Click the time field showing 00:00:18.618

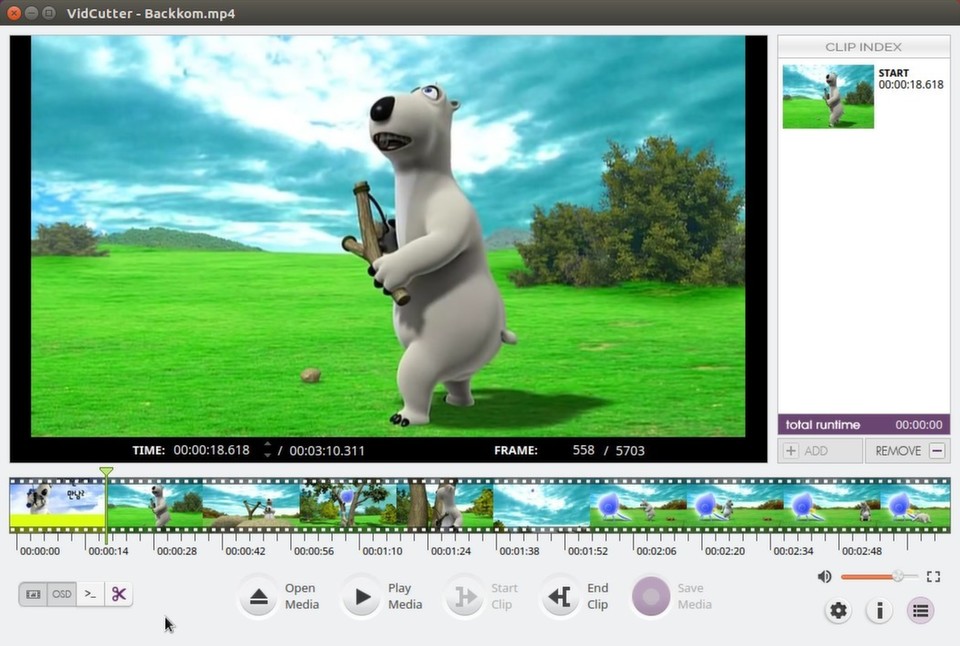pyautogui.click(x=212, y=450)
